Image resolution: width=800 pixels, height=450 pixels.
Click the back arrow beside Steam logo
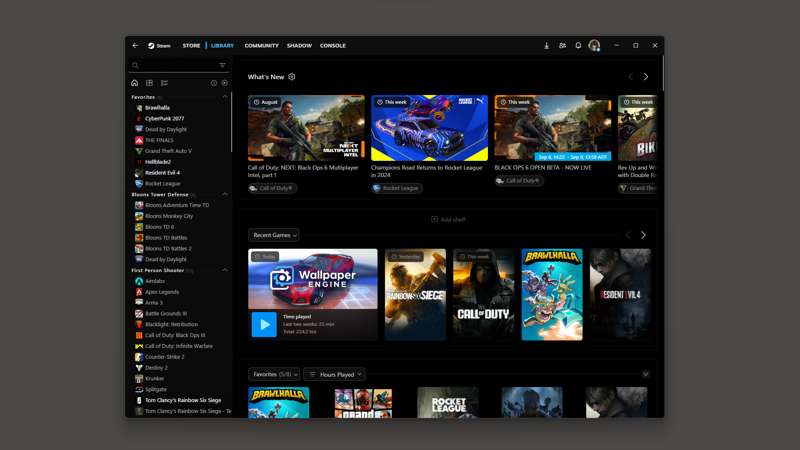click(135, 45)
